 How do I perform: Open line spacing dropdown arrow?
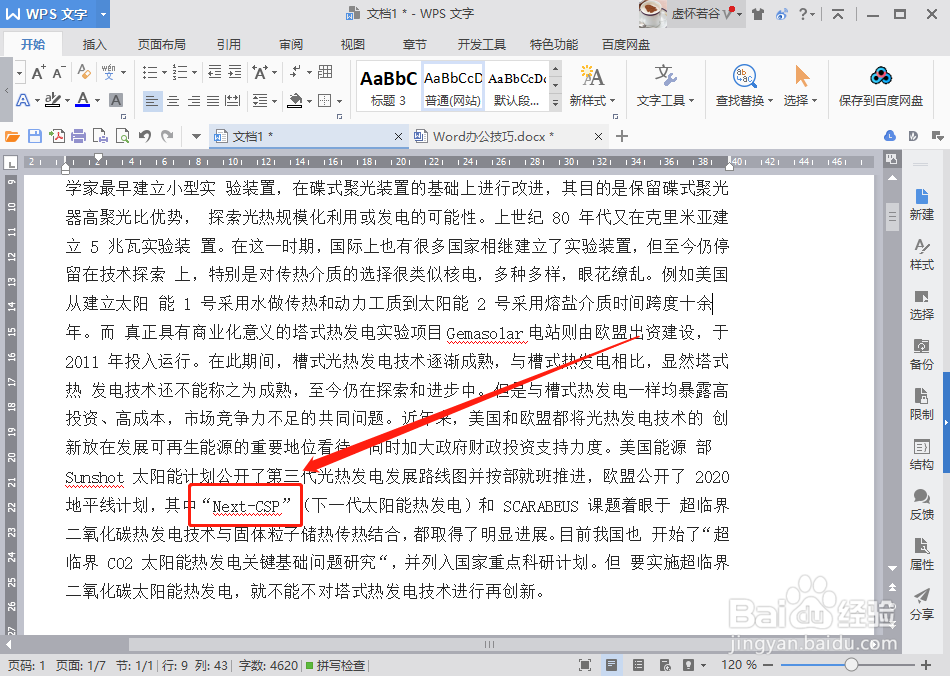point(274,101)
